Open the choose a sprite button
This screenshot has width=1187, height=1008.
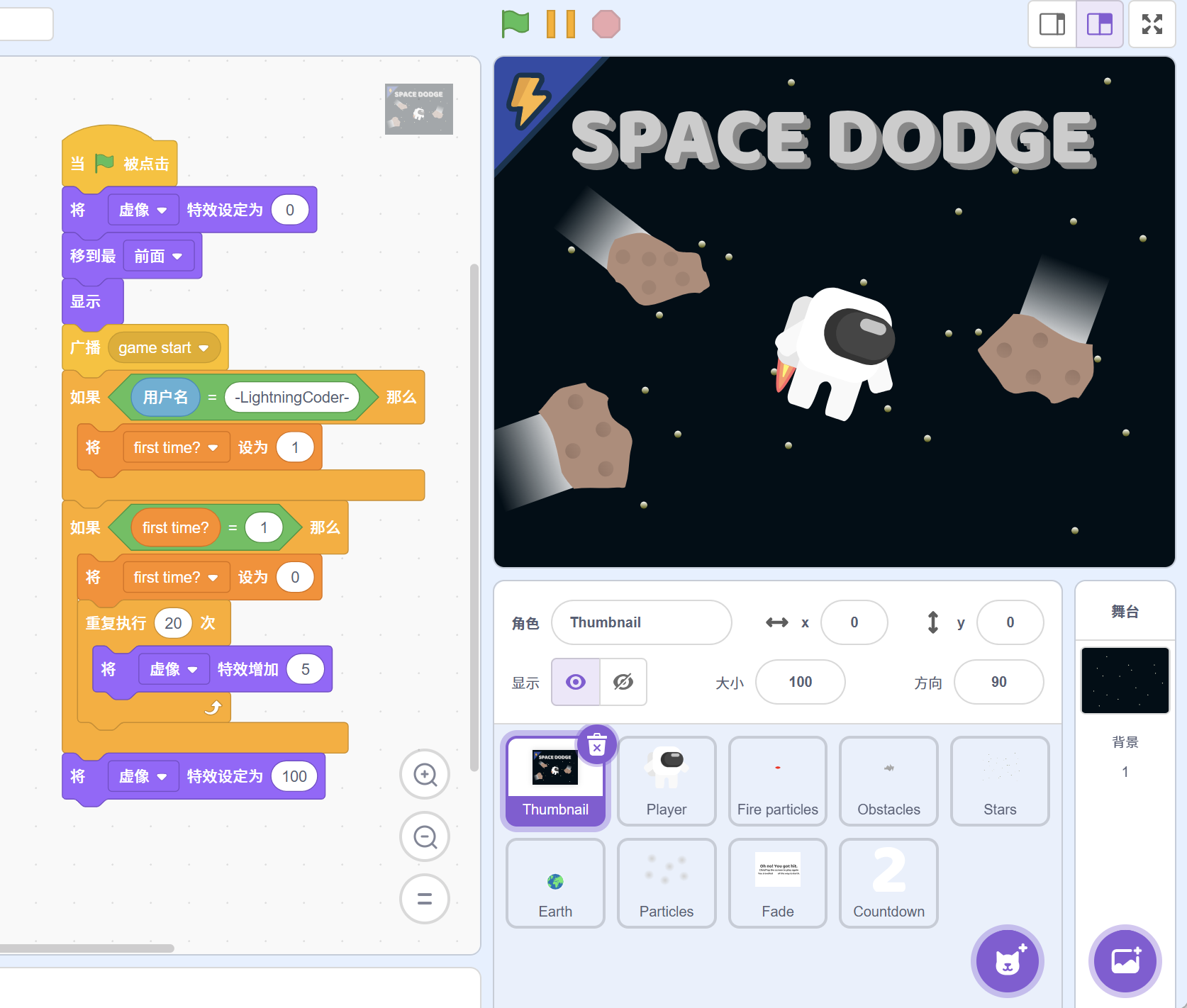pos(1007,961)
